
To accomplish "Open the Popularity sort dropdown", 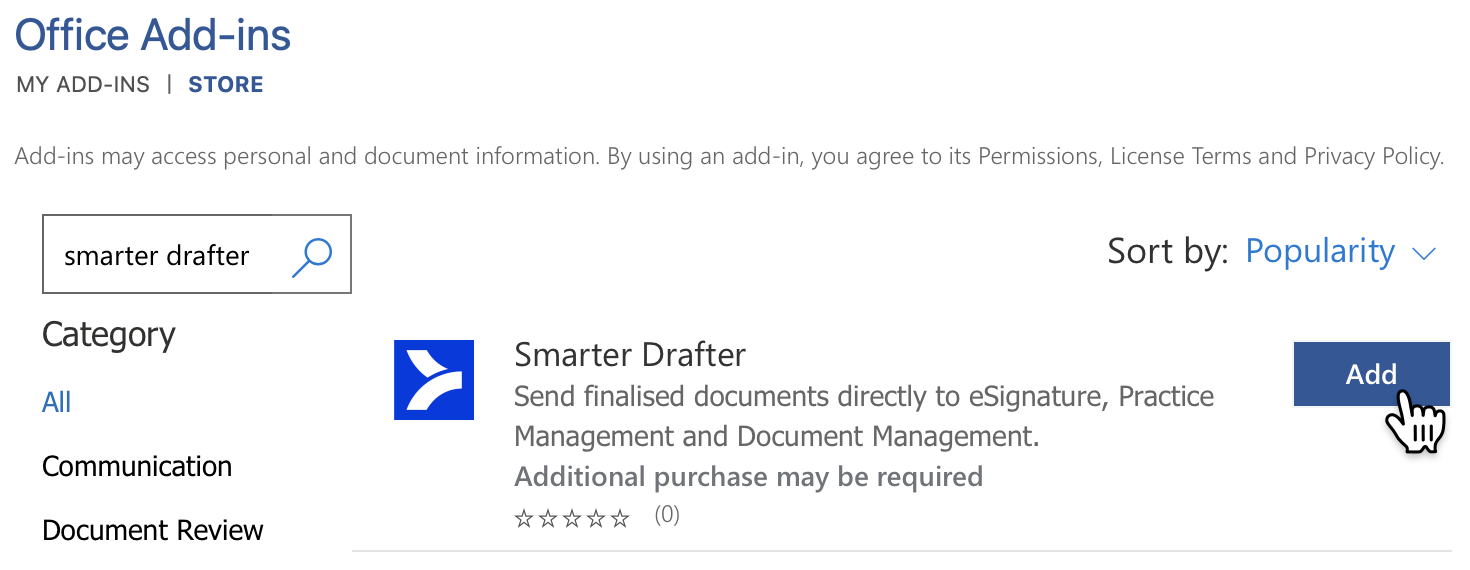I will pyautogui.click(x=1320, y=252).
